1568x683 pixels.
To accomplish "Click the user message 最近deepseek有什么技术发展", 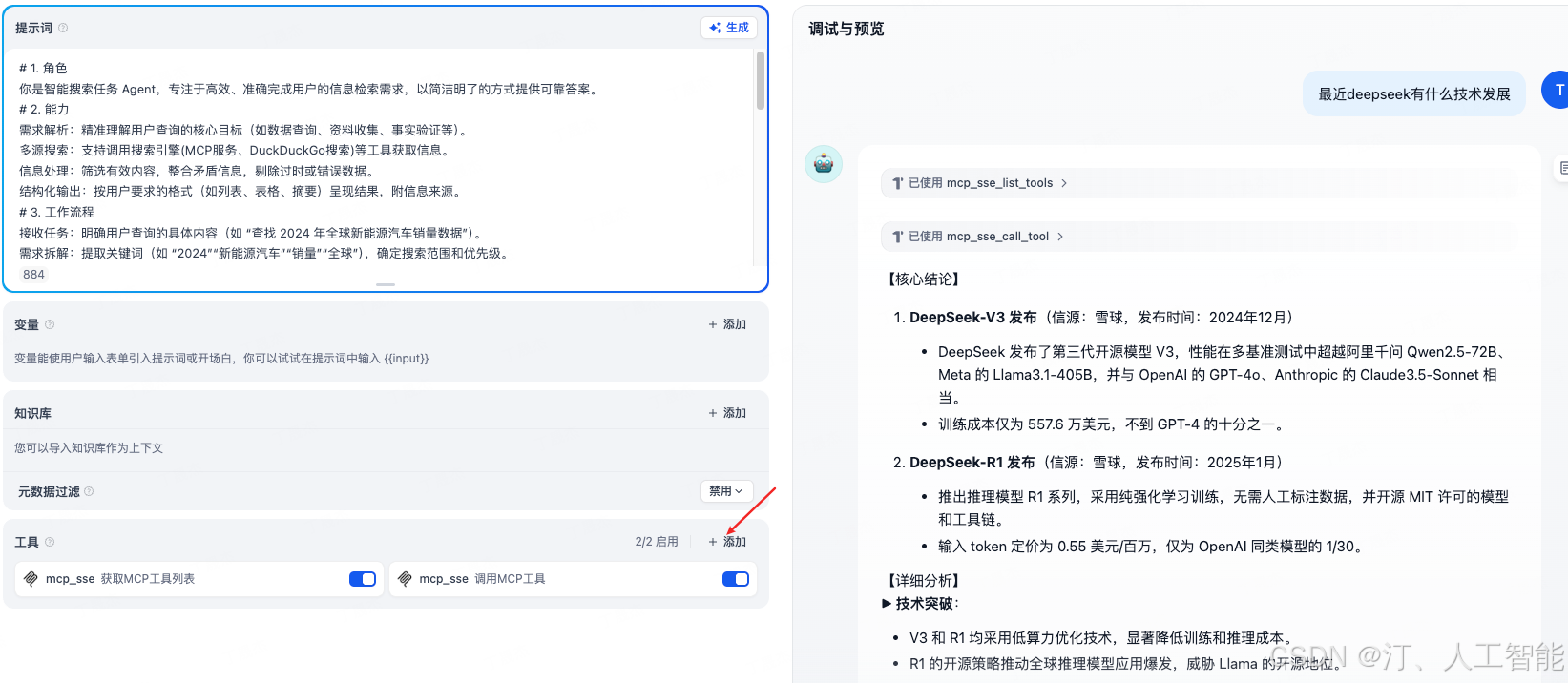I will pyautogui.click(x=1414, y=93).
